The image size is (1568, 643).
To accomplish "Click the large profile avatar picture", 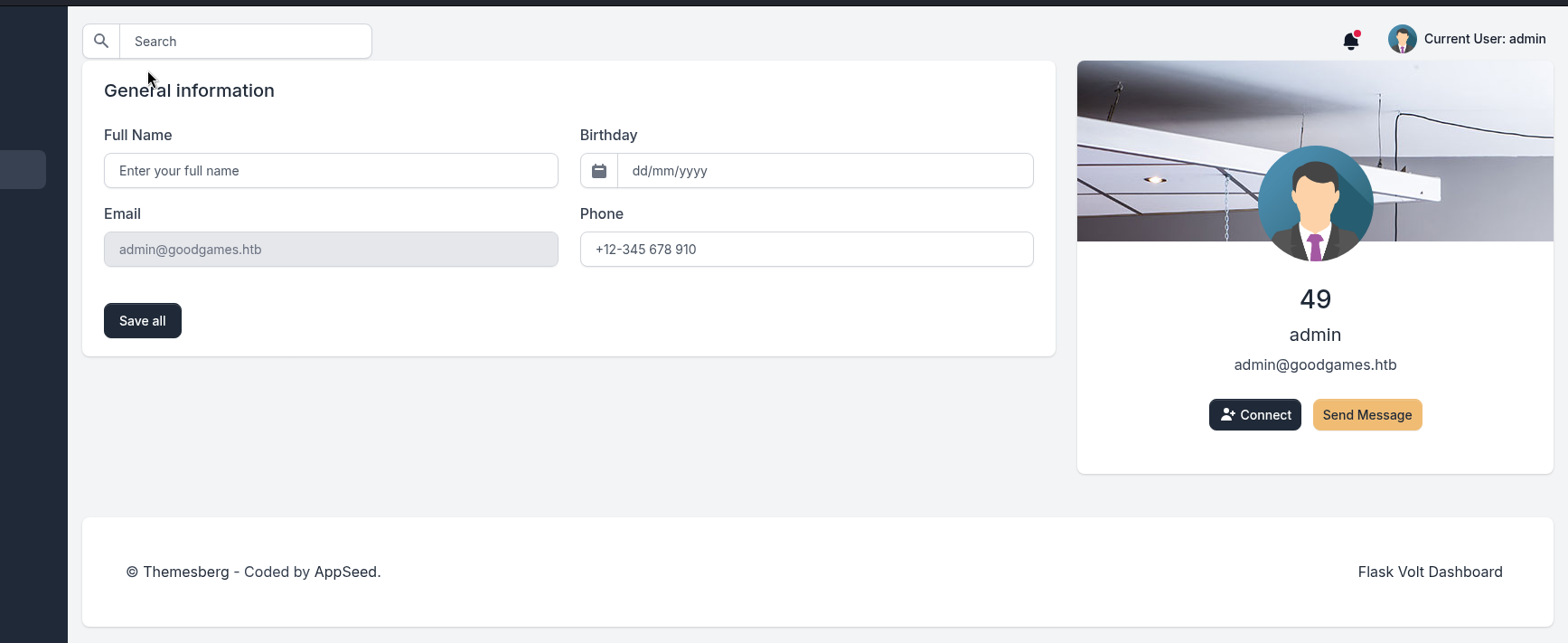I will (x=1315, y=203).
